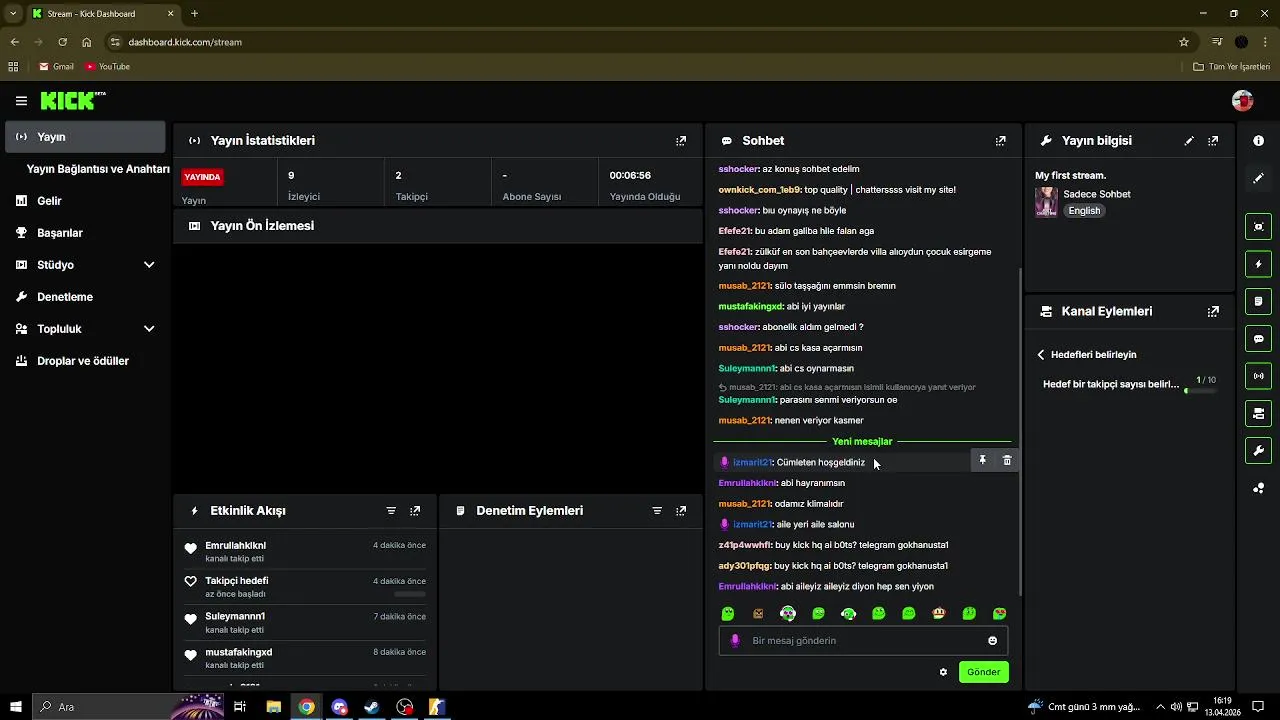Toggle the stream info wrench widget button
Viewport: 1280px width, 720px height.
[x=1258, y=451]
